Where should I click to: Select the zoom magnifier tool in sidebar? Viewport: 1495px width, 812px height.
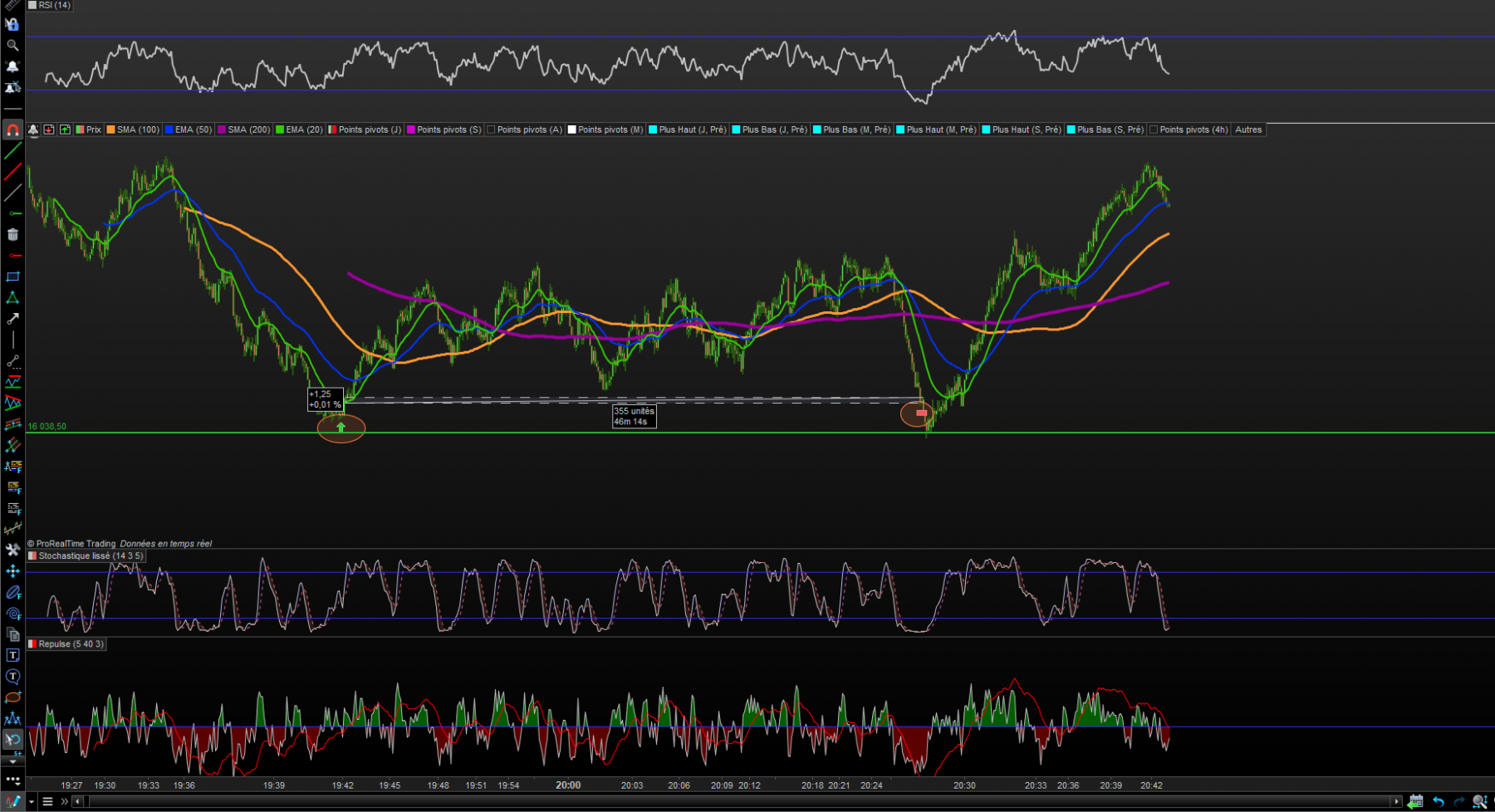coord(12,45)
